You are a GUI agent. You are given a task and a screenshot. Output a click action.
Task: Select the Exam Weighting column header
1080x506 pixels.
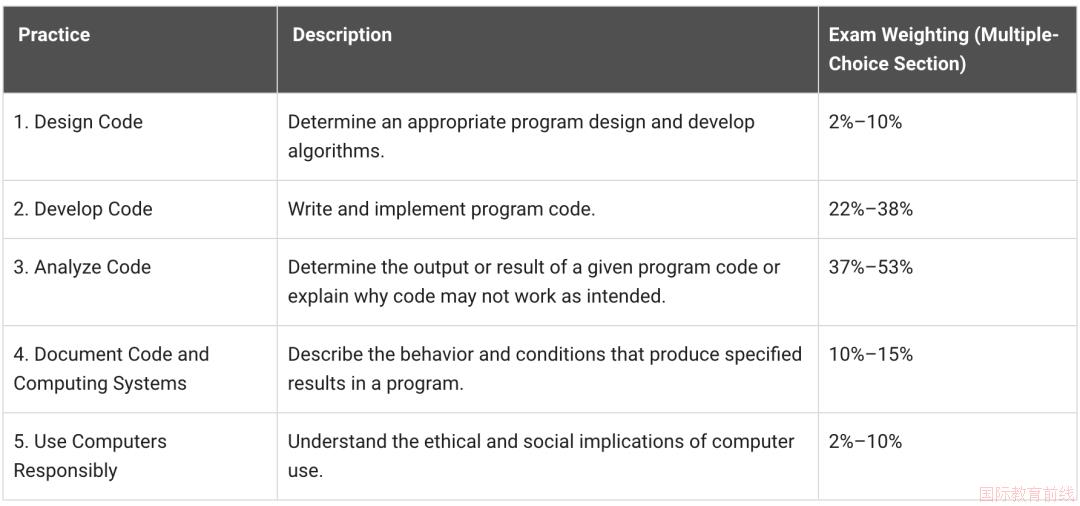(x=943, y=49)
